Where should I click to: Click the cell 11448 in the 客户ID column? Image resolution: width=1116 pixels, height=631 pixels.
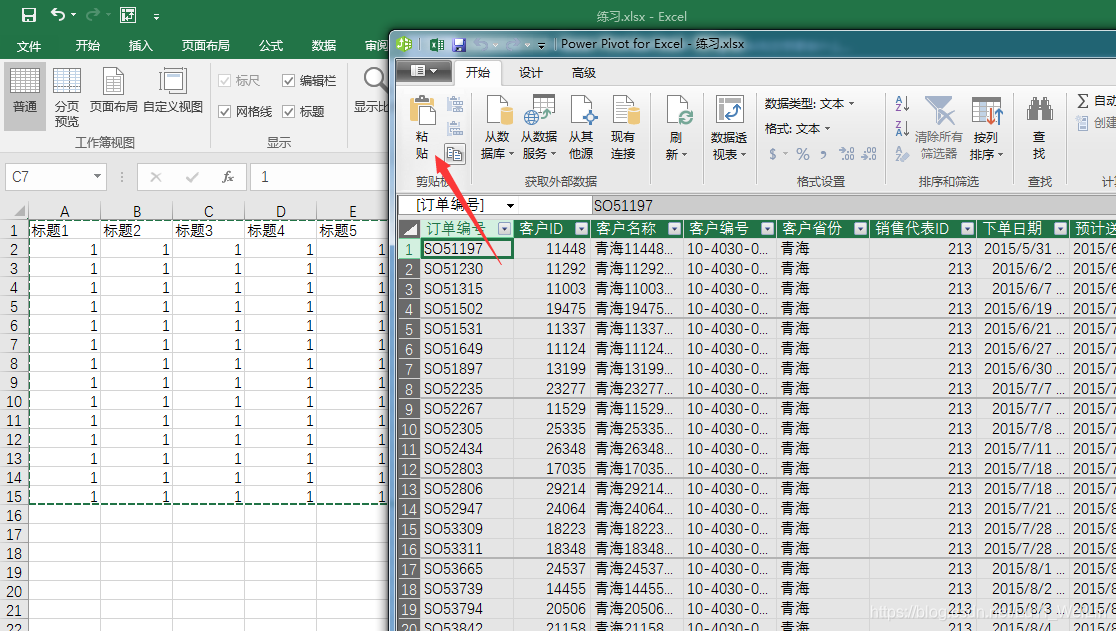point(552,249)
